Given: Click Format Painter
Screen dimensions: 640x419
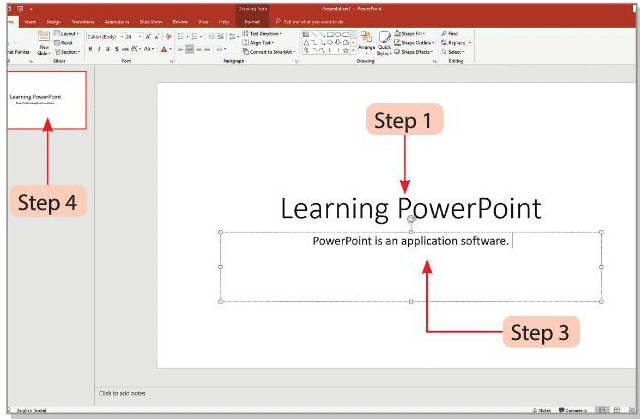Looking at the screenshot, I should (19, 52).
